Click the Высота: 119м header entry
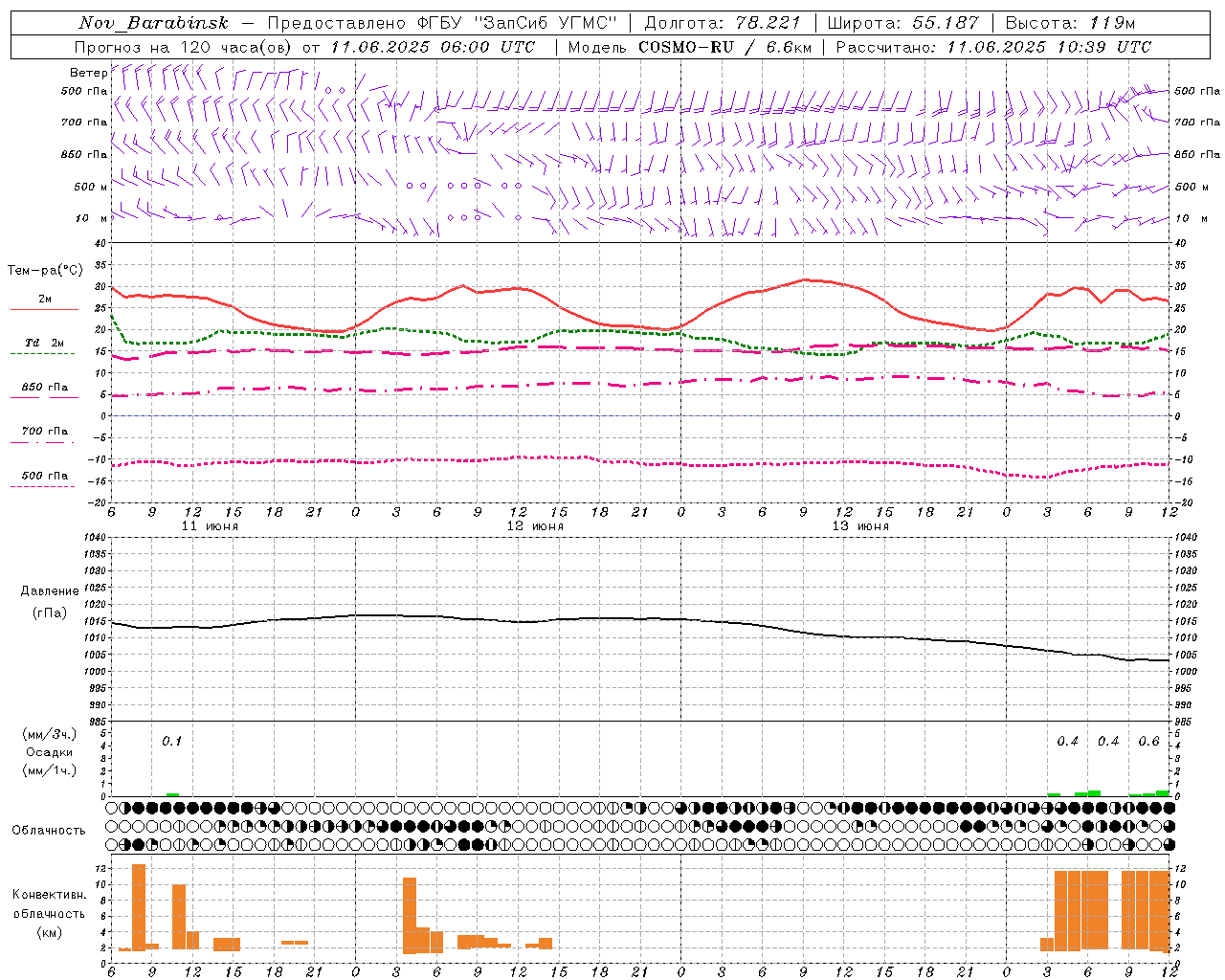The width and height of the screenshot is (1225, 980). 1070,23
